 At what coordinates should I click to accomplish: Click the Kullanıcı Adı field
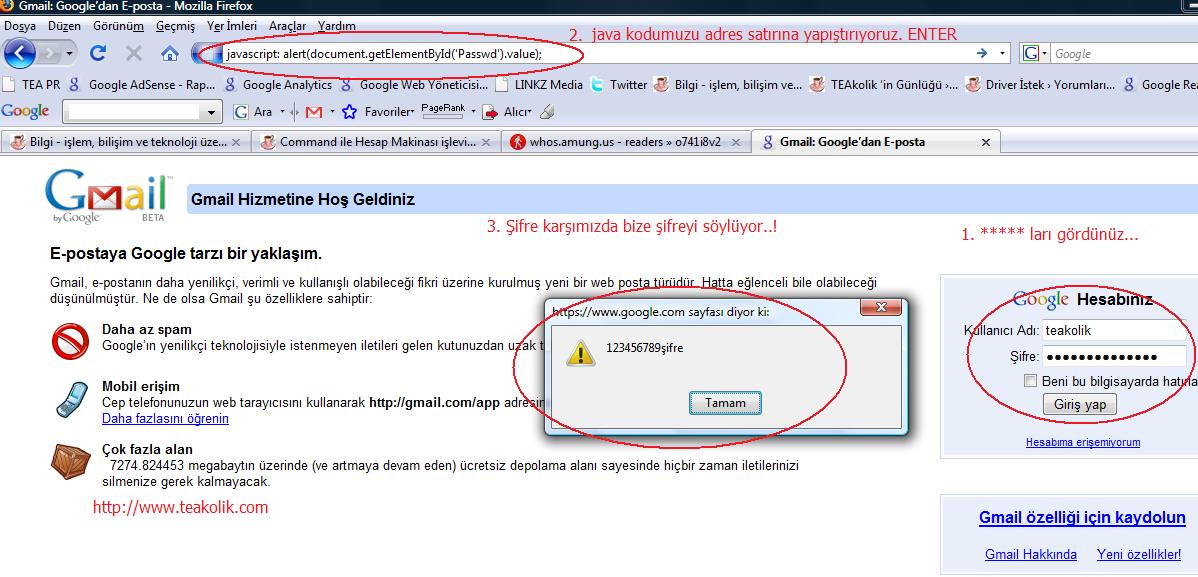(1113, 330)
